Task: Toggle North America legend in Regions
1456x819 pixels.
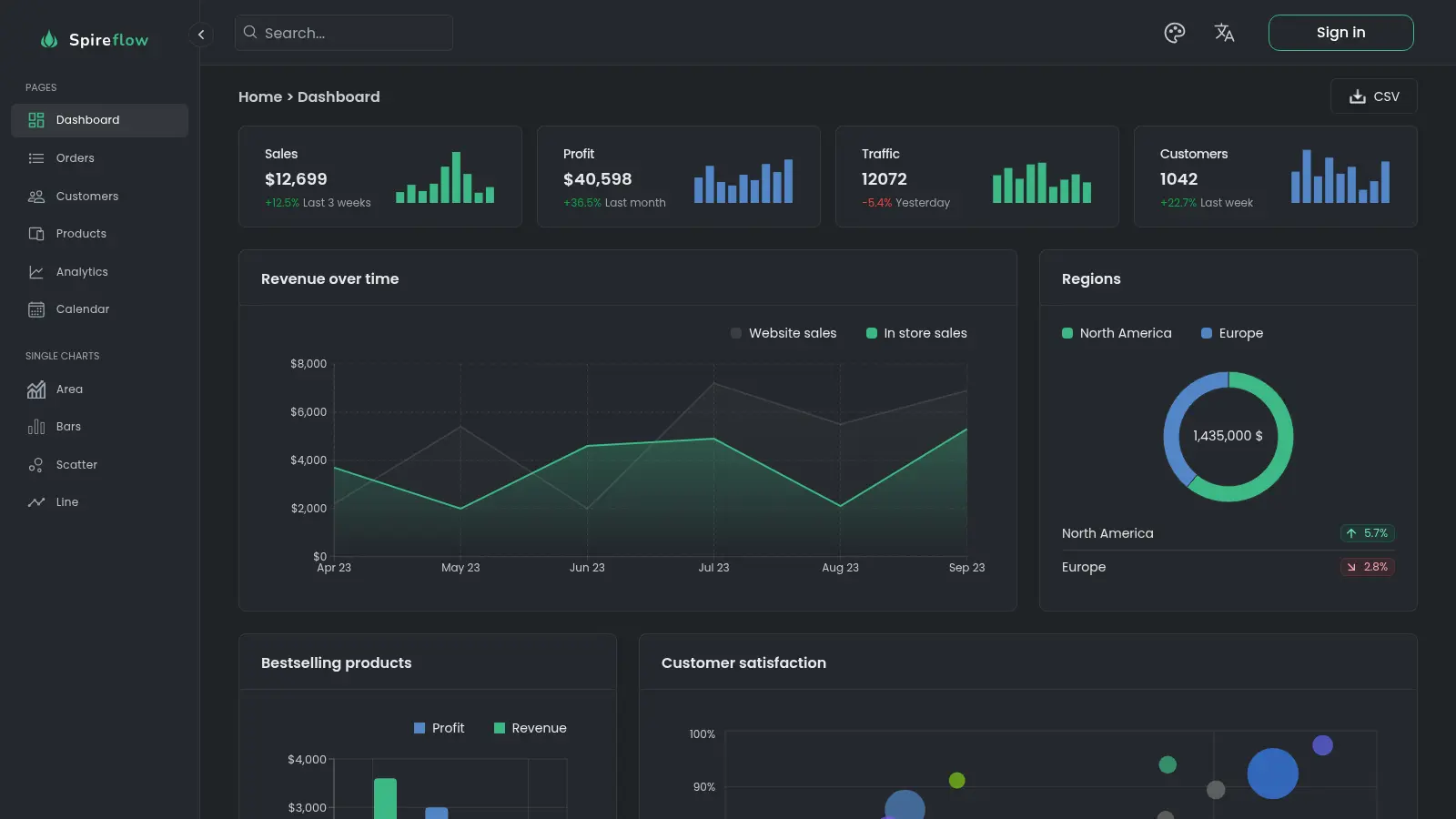Action: pos(1117,333)
